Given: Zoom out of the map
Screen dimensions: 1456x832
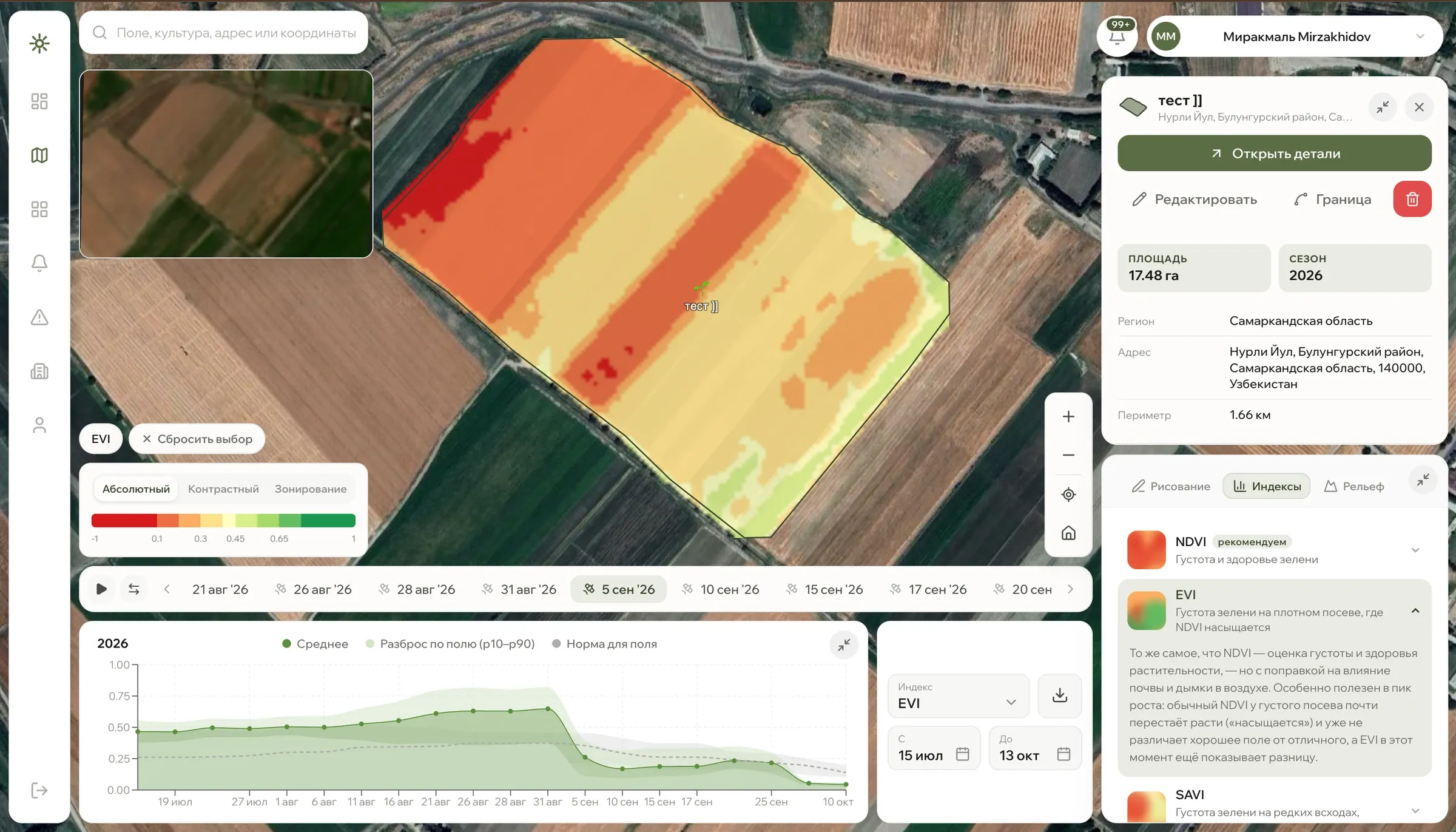Looking at the screenshot, I should 1068,455.
